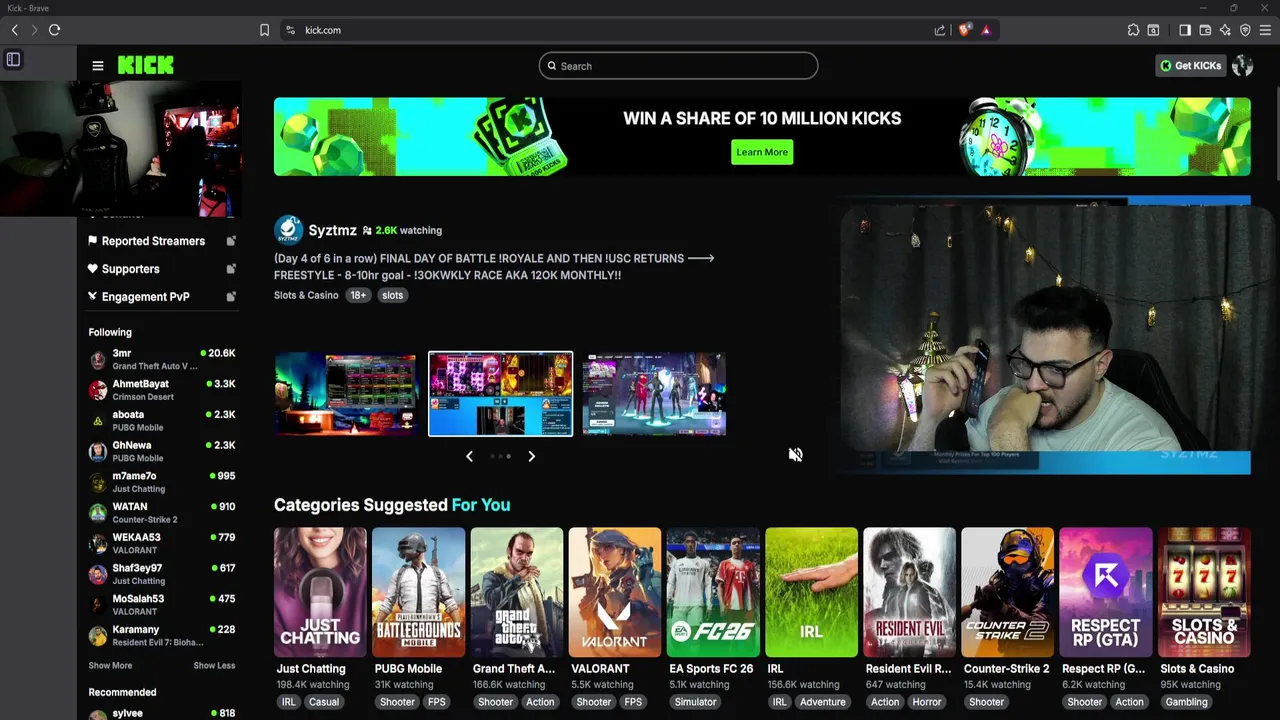Click the Learn More banner button
Image resolution: width=1280 pixels, height=720 pixels.
click(762, 152)
